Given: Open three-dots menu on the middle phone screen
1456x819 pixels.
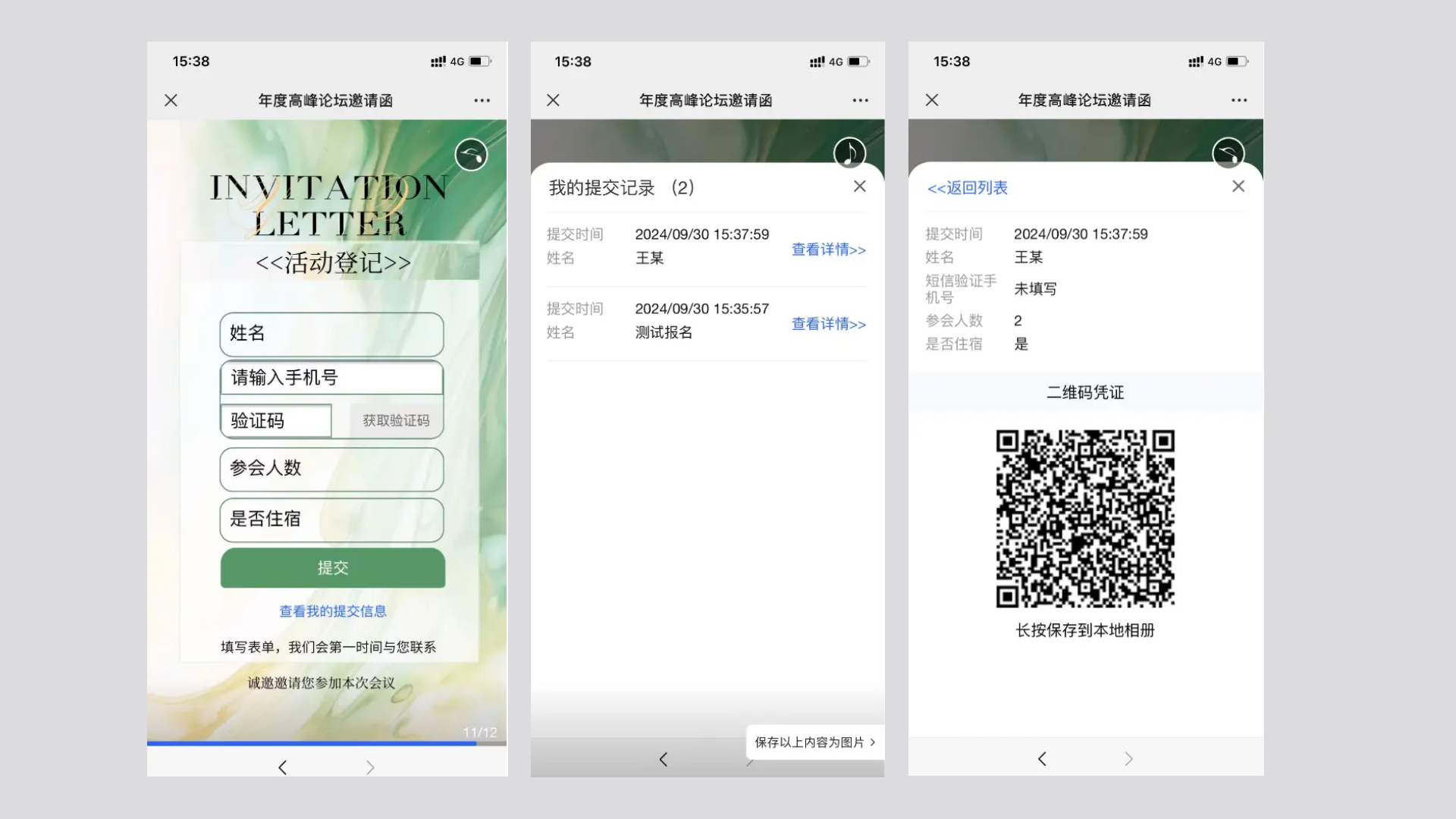Looking at the screenshot, I should (x=860, y=100).
